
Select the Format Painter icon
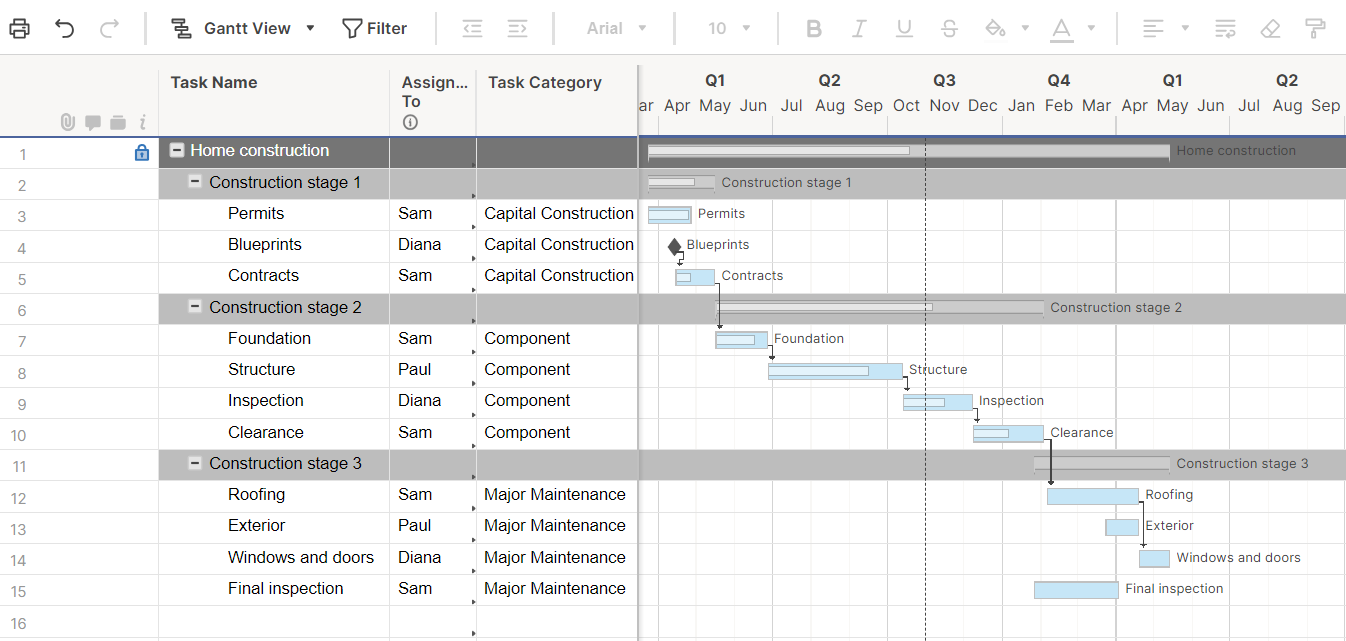point(1315,28)
